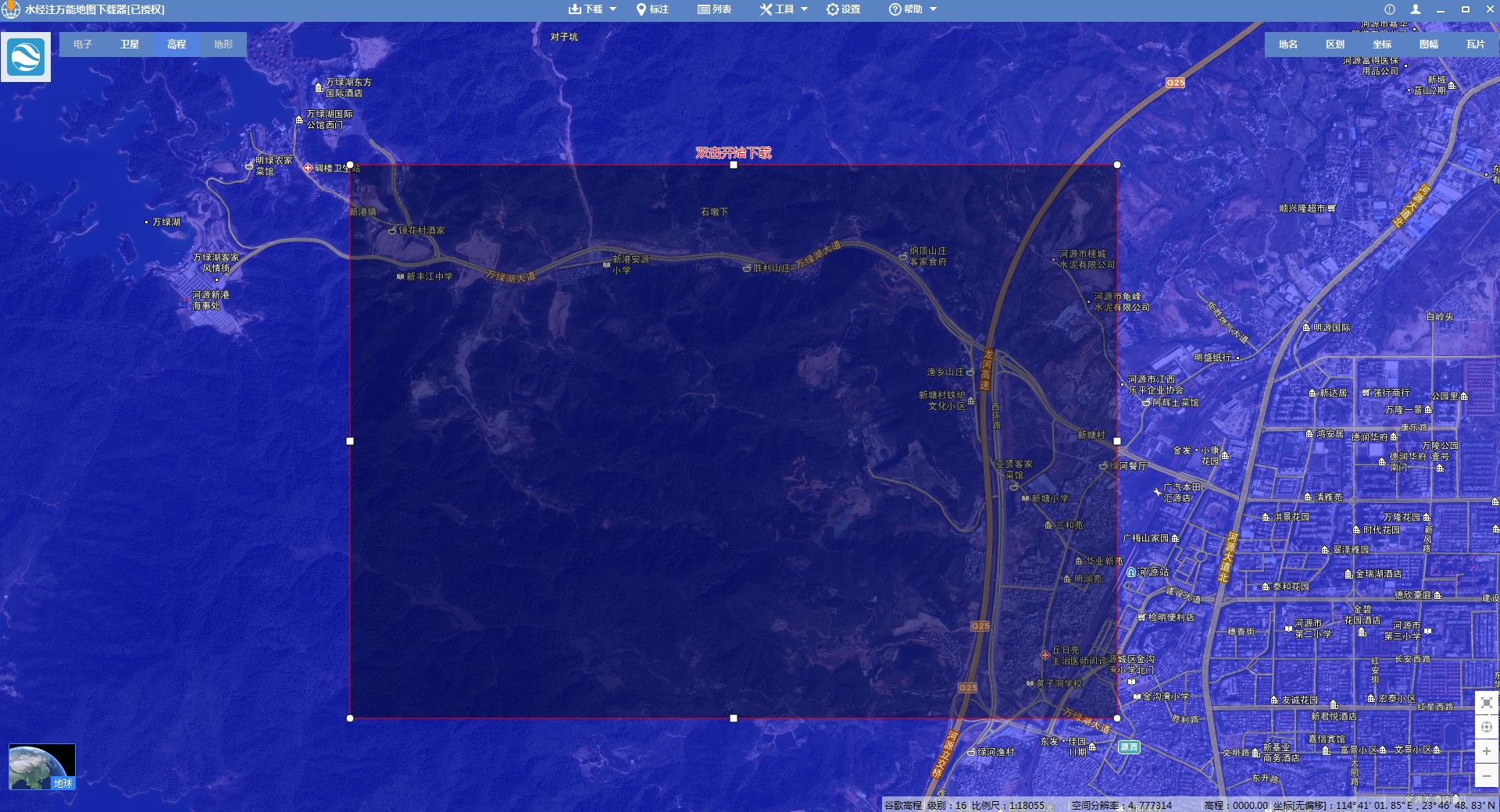
Task: Open the user account icon
Action: (1416, 9)
